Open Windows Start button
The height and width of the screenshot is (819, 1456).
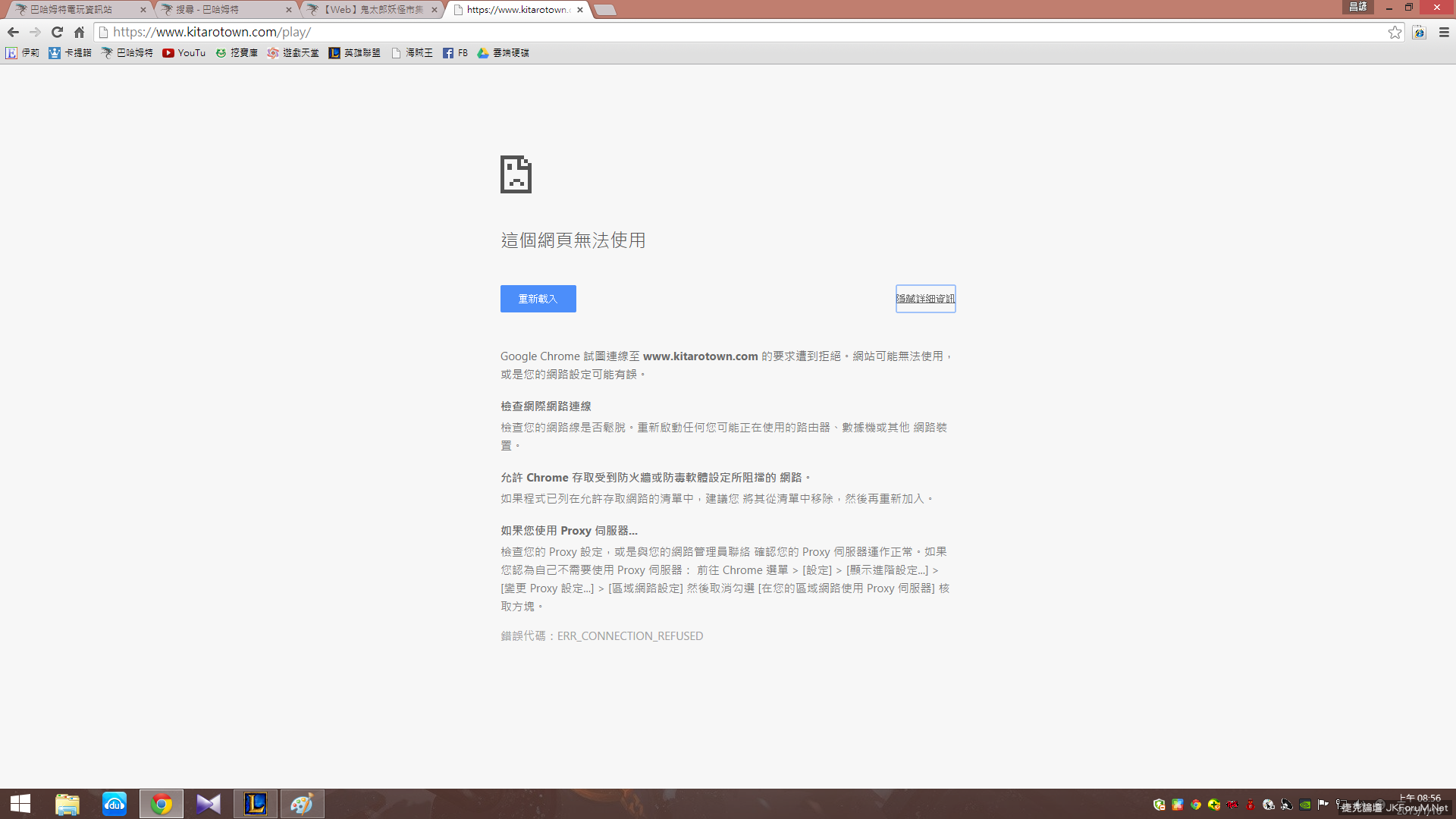[x=20, y=804]
